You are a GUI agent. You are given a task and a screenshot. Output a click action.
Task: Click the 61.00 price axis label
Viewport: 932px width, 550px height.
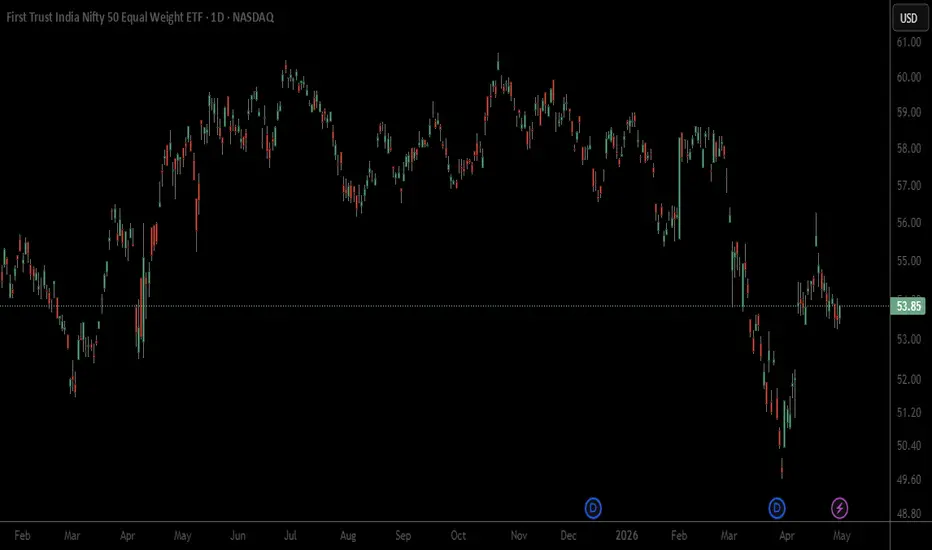click(x=909, y=42)
